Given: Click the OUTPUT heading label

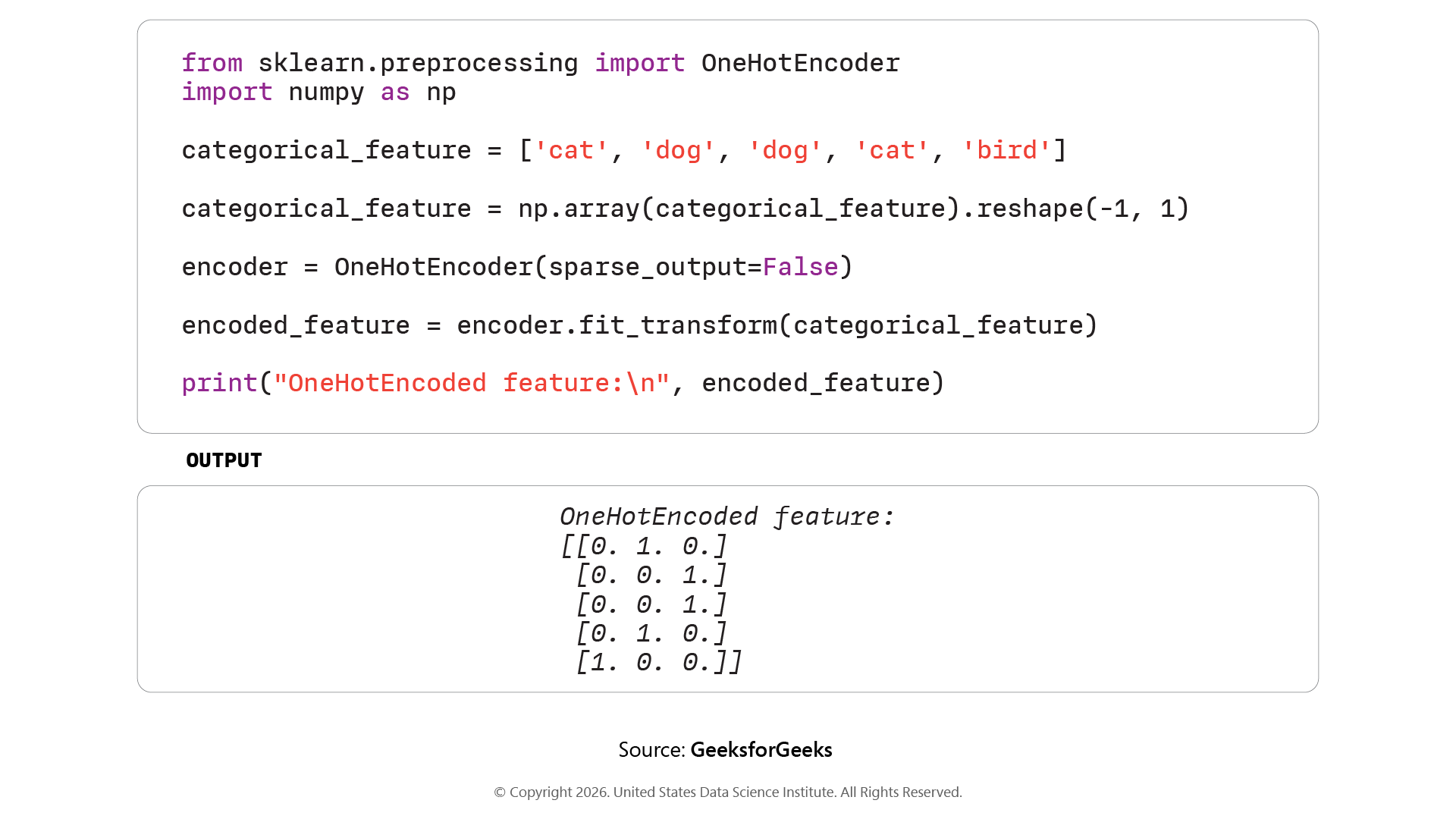Looking at the screenshot, I should pyautogui.click(x=224, y=460).
